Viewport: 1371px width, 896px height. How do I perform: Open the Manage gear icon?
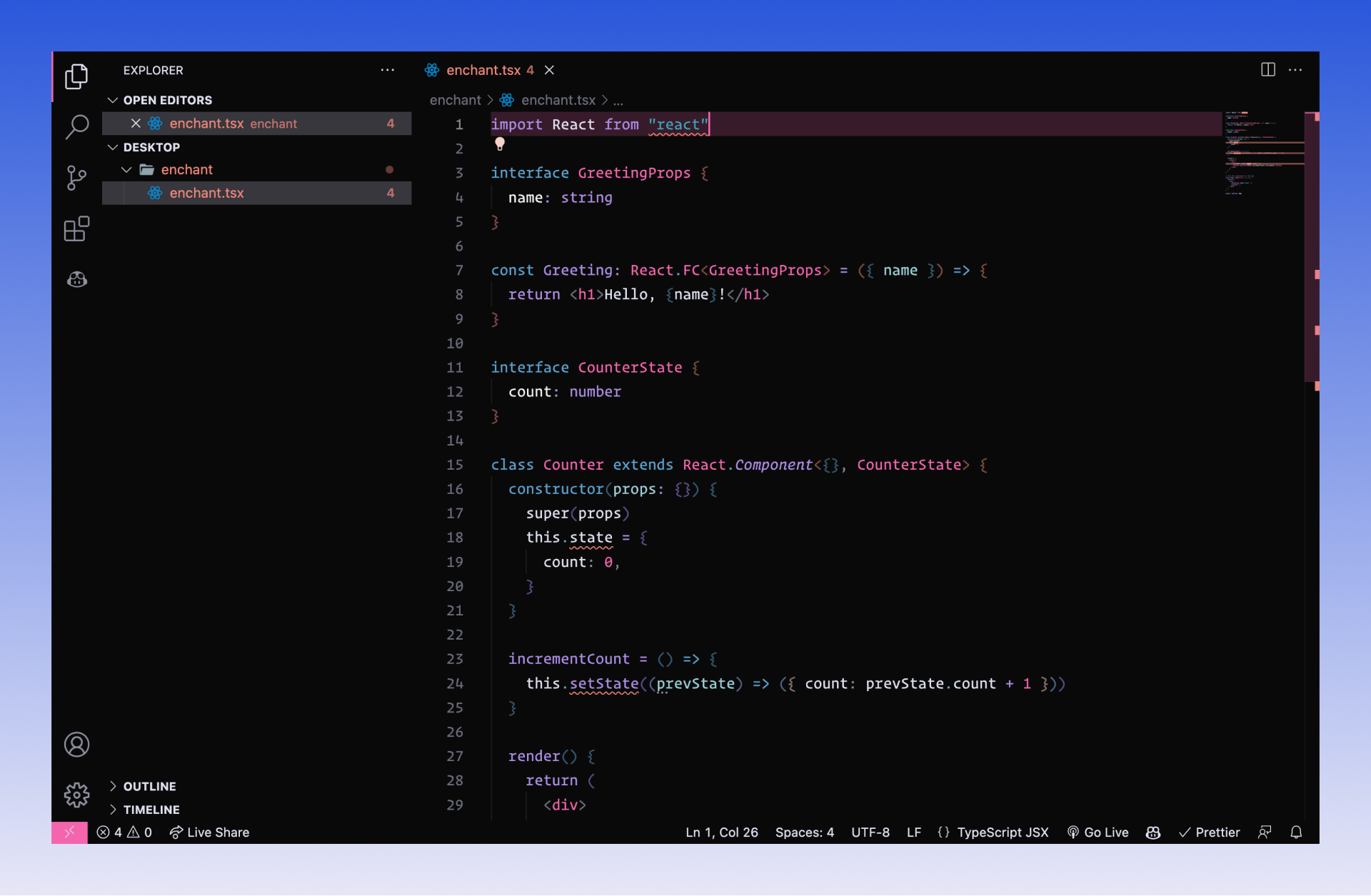tap(76, 795)
